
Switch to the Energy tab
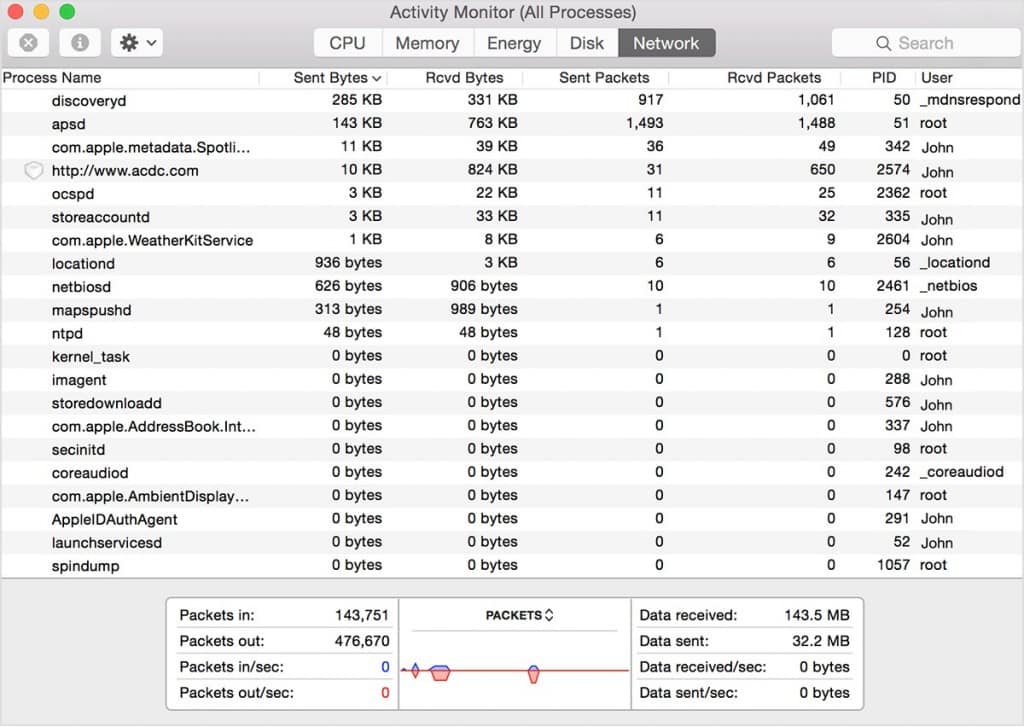click(x=515, y=43)
